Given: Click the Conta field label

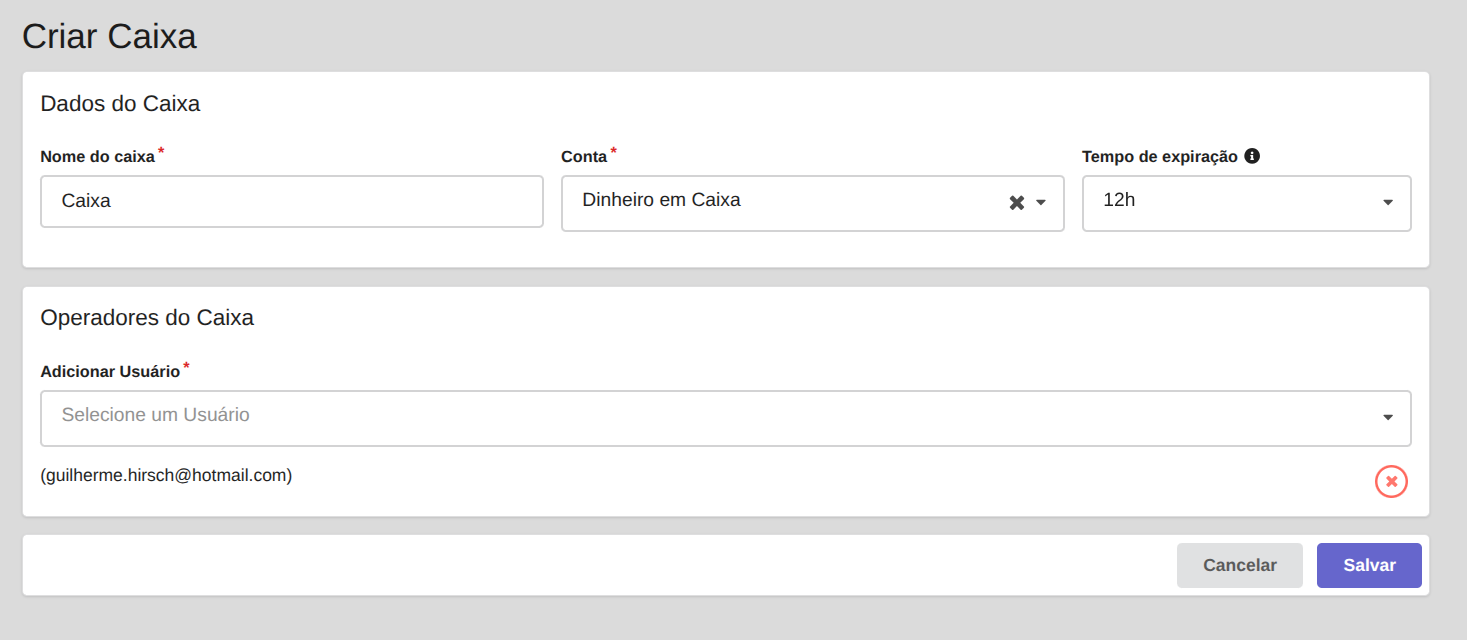Looking at the screenshot, I should 584,157.
